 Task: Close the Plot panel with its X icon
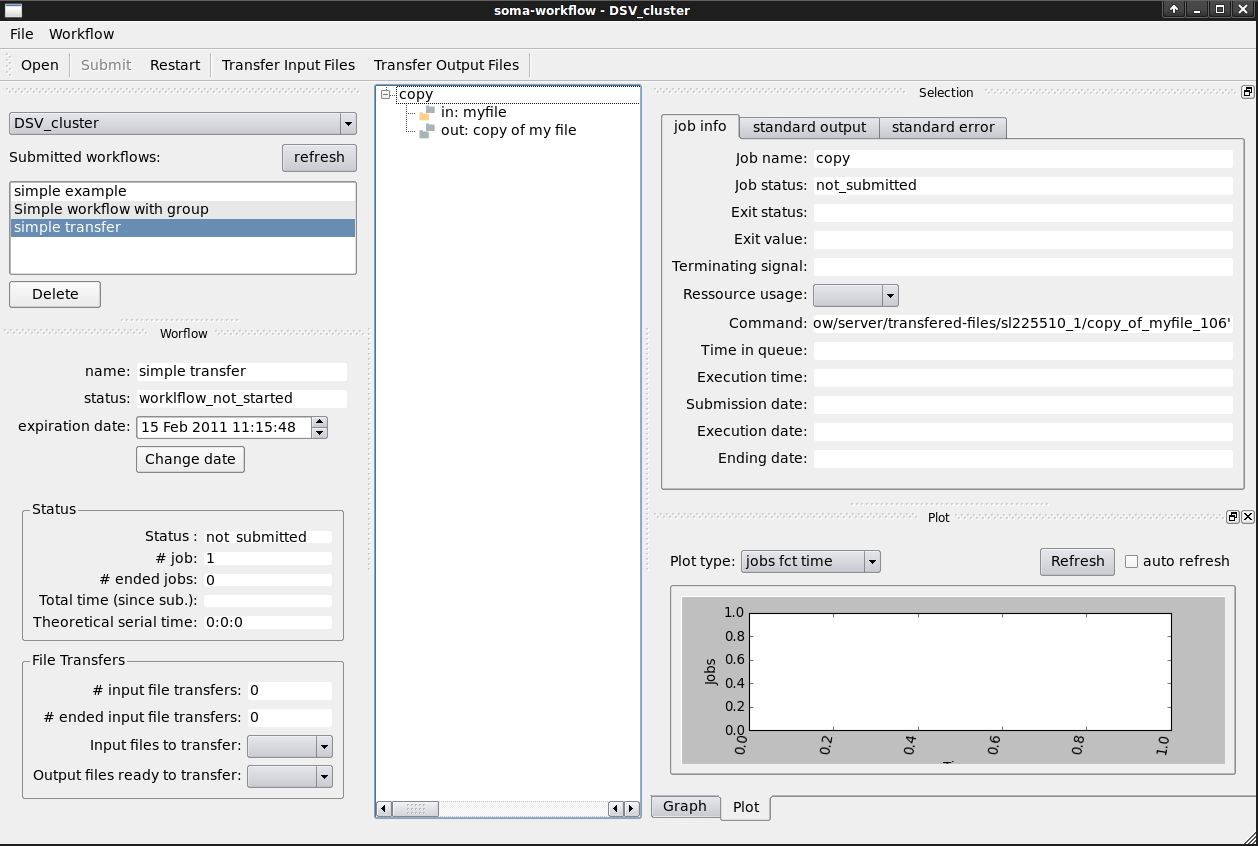pos(1247,517)
